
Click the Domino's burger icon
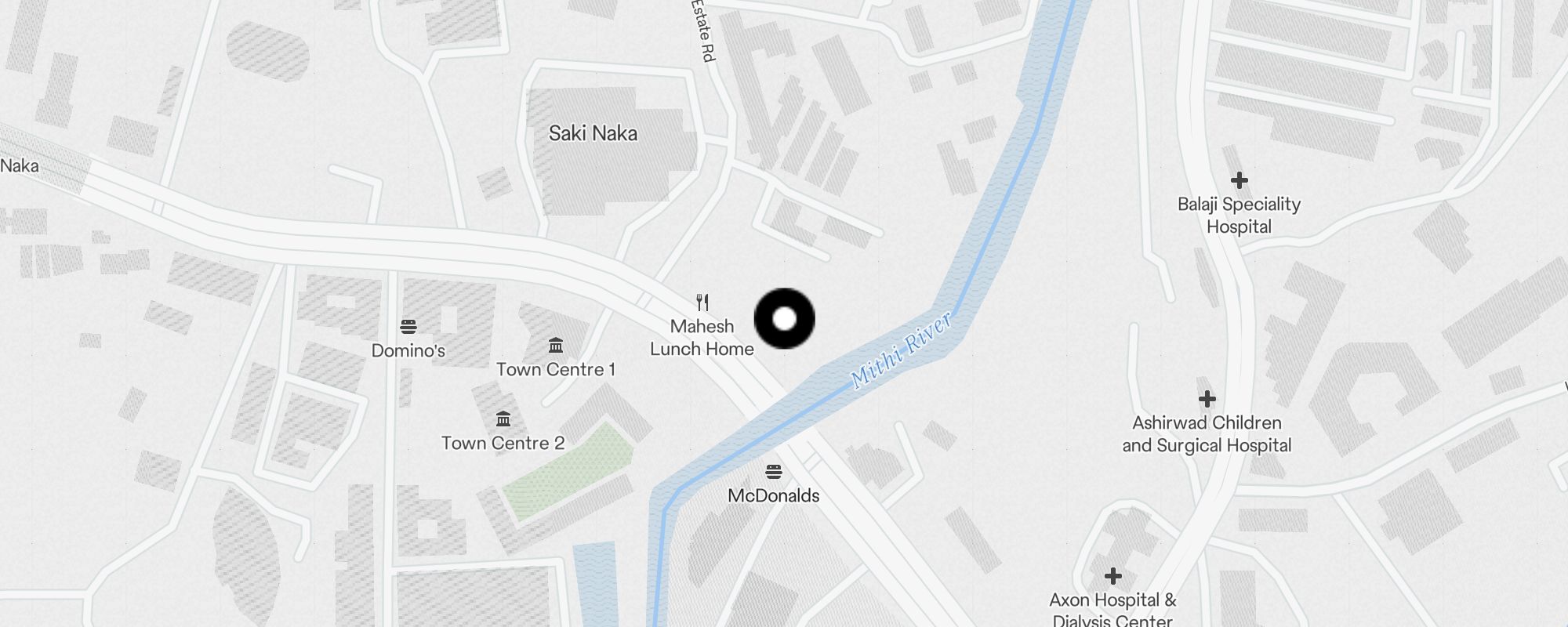[x=408, y=326]
